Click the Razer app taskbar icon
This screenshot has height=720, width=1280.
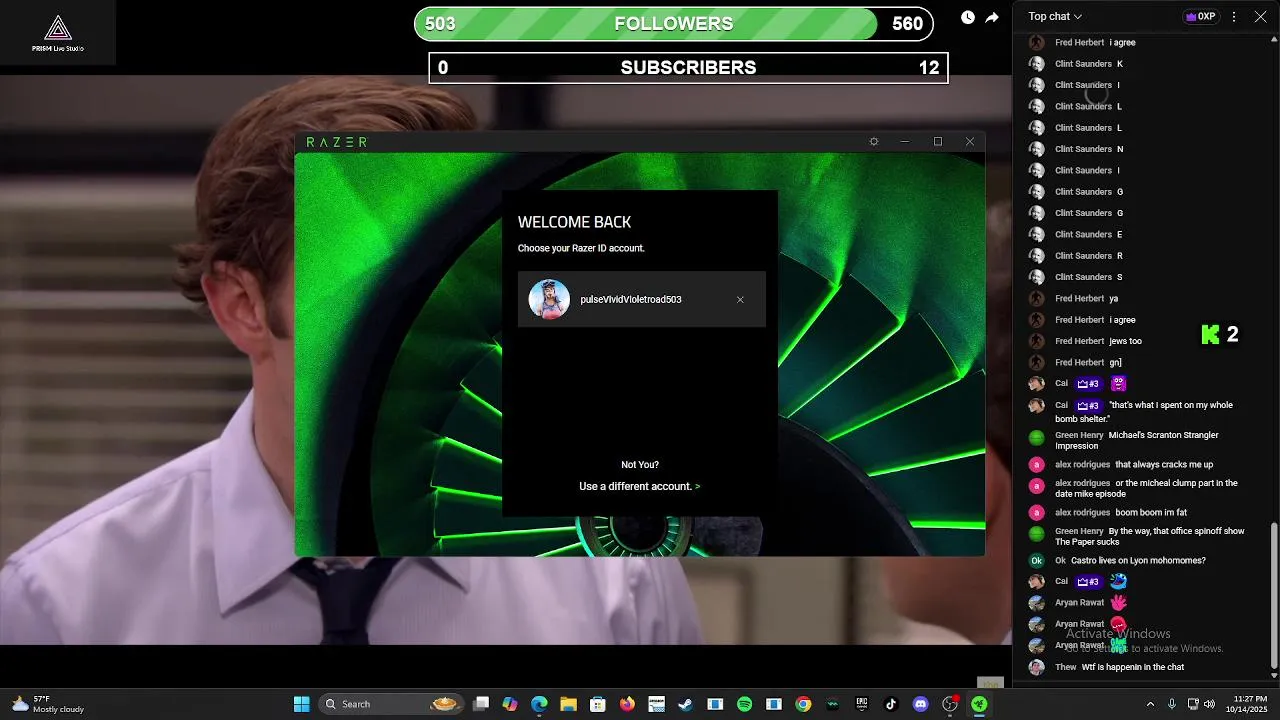pyautogui.click(x=980, y=704)
